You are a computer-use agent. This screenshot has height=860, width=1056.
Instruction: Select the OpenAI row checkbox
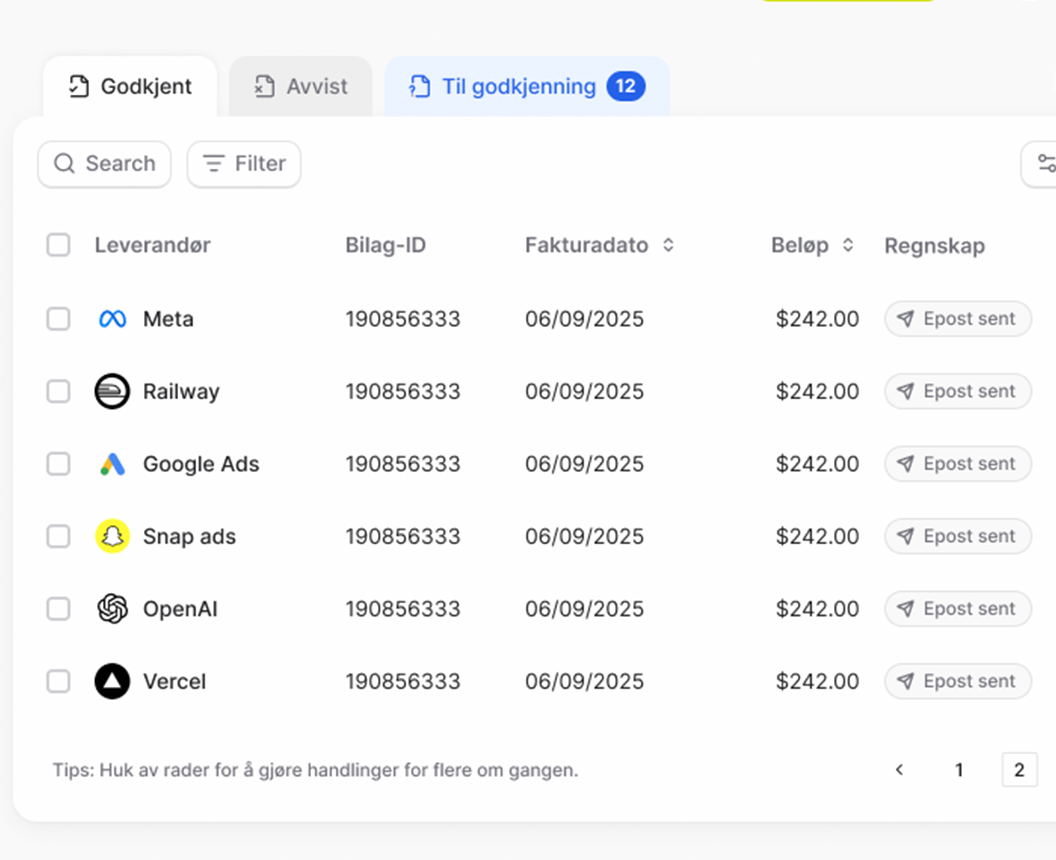point(59,609)
